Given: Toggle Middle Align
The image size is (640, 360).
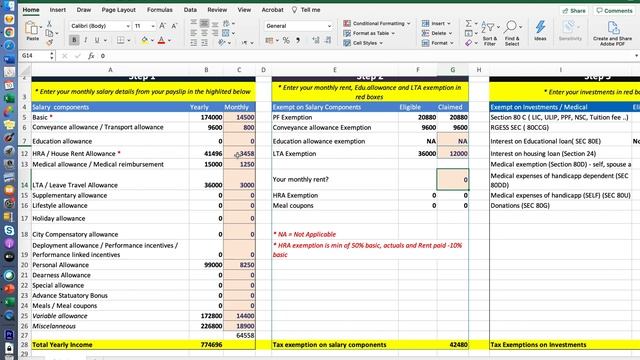Looking at the screenshot, I should (204, 24).
